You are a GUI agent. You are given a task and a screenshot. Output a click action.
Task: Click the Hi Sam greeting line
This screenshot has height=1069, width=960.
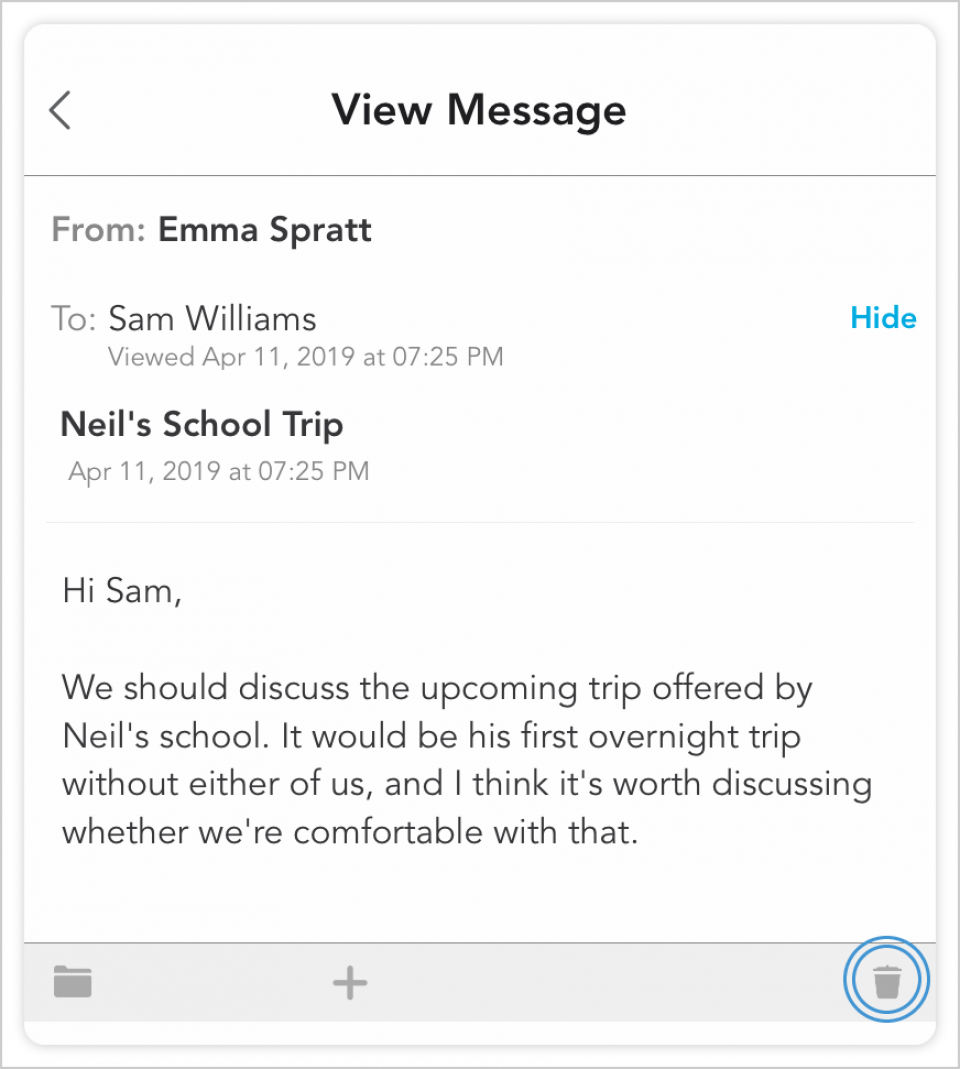coord(122,590)
